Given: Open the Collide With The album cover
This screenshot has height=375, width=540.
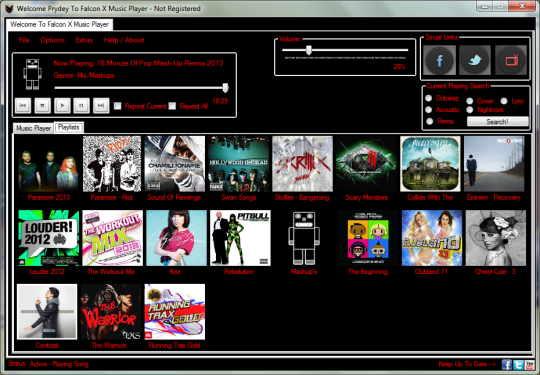Looking at the screenshot, I should click(x=430, y=164).
